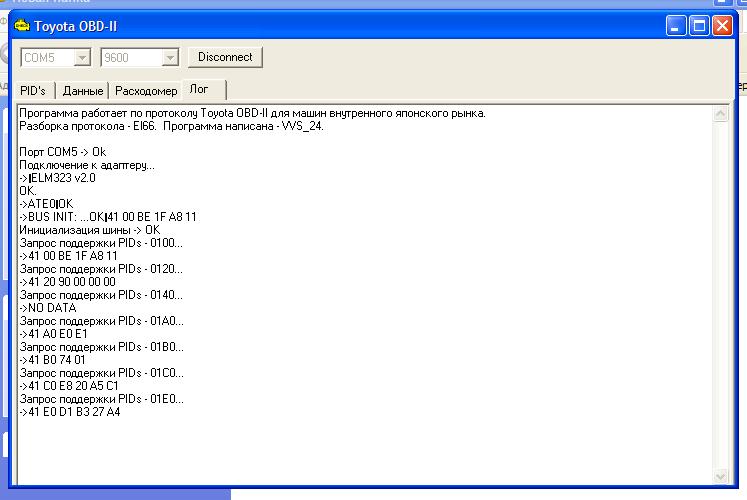
Task: Click the '->41 E0 D1 B3 27 A4' line
Action: (70, 412)
